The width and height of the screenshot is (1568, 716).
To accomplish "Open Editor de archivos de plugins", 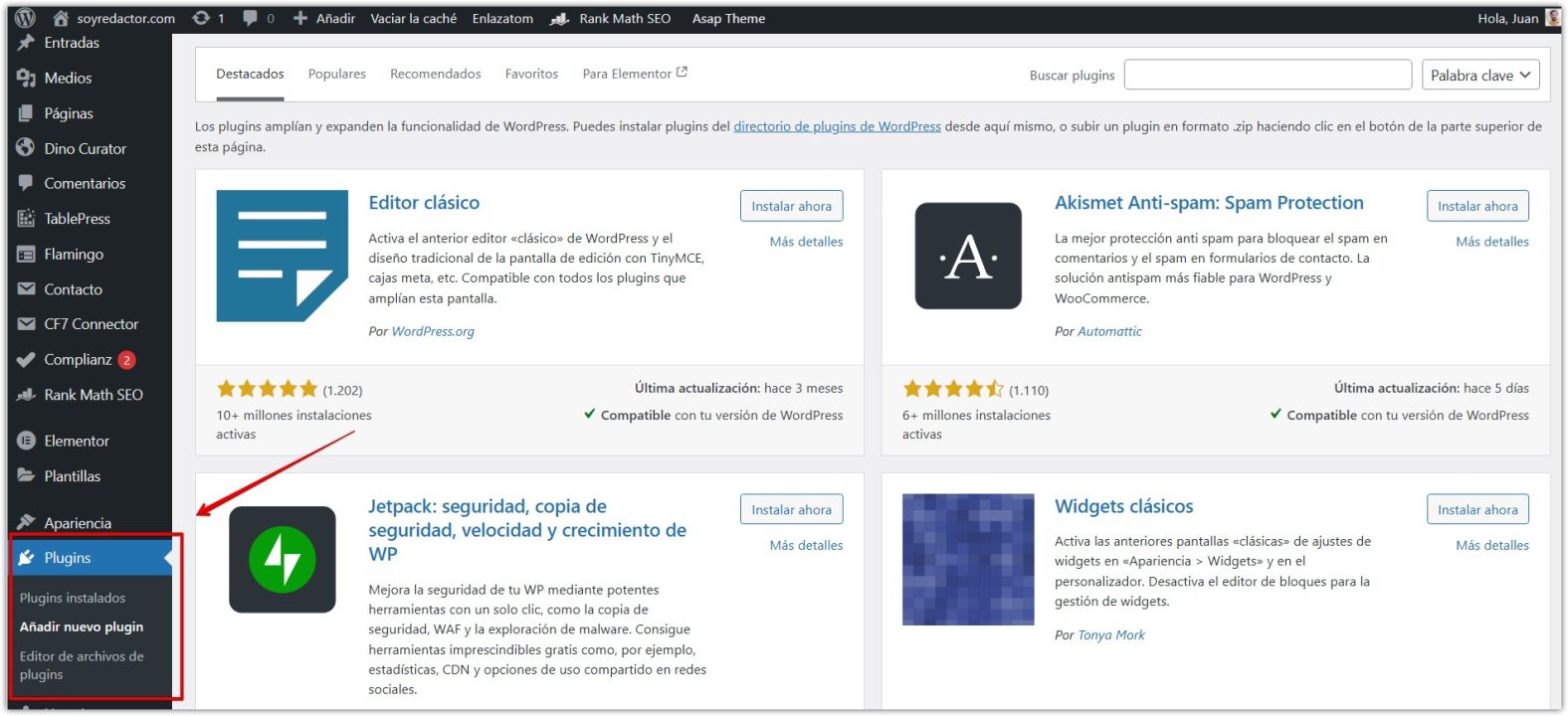I will click(x=82, y=665).
